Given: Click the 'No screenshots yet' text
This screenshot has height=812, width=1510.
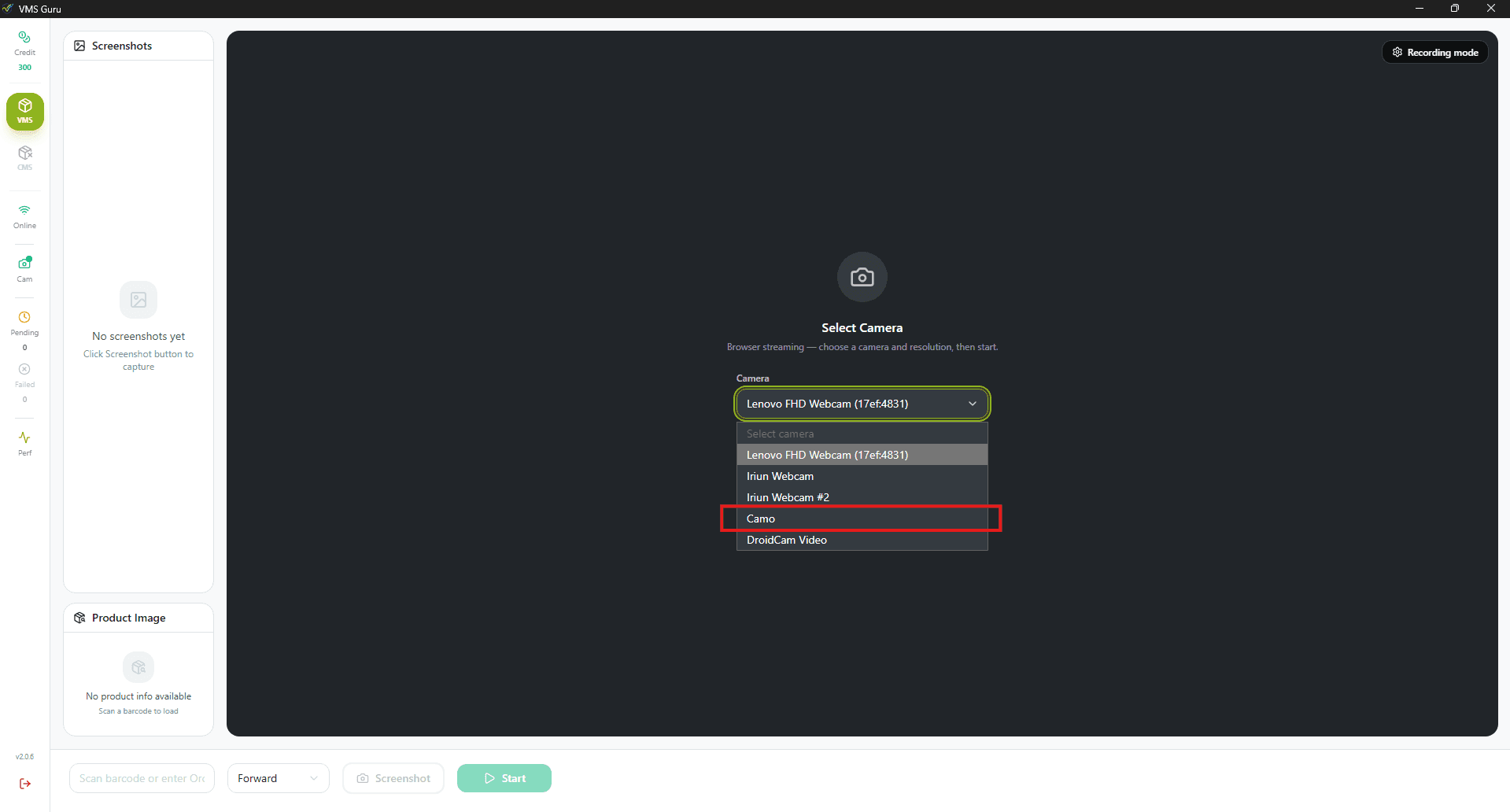Looking at the screenshot, I should (x=138, y=336).
